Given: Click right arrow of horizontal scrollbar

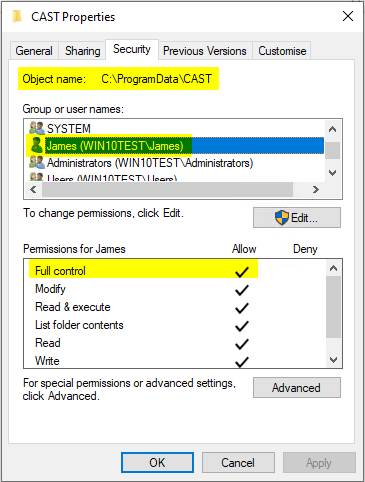Looking at the screenshot, I should pyautogui.click(x=316, y=190).
